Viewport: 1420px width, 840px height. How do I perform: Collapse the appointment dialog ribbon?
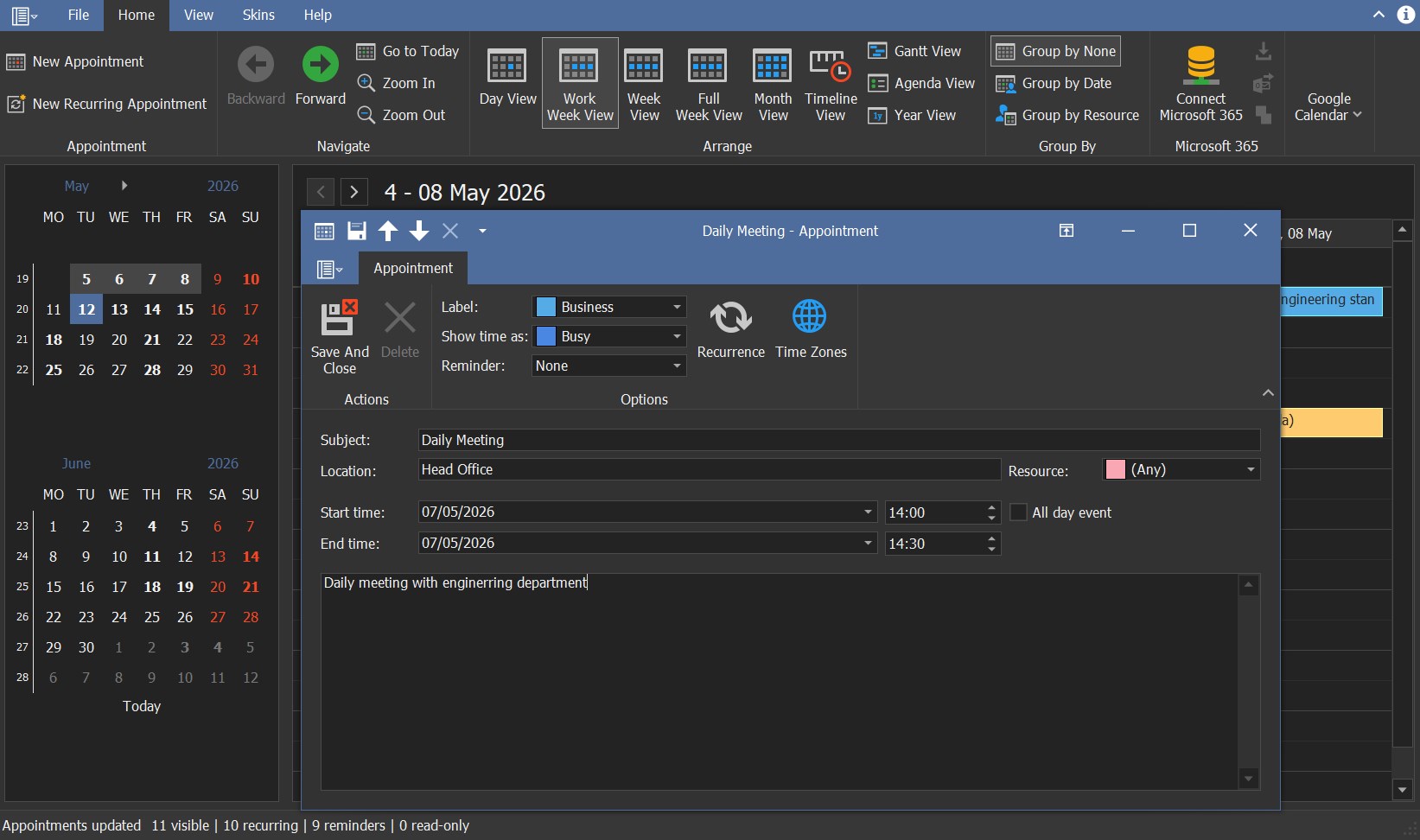1268,392
